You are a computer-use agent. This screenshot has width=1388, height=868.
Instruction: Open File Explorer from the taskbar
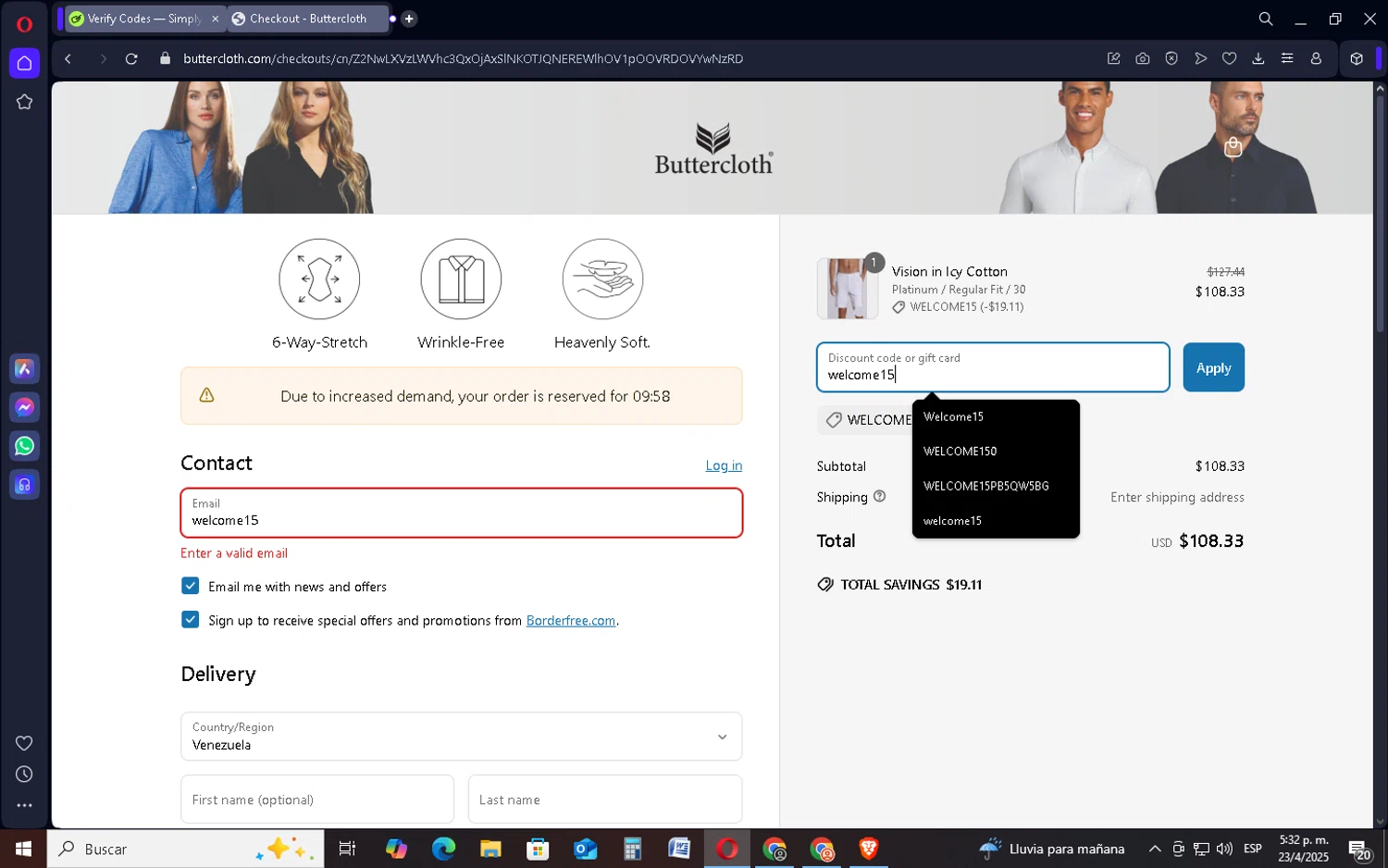(x=490, y=849)
